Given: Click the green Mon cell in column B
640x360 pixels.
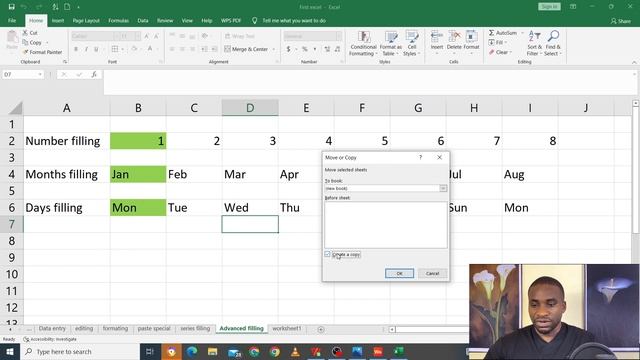Looking at the screenshot, I should coord(138,207).
